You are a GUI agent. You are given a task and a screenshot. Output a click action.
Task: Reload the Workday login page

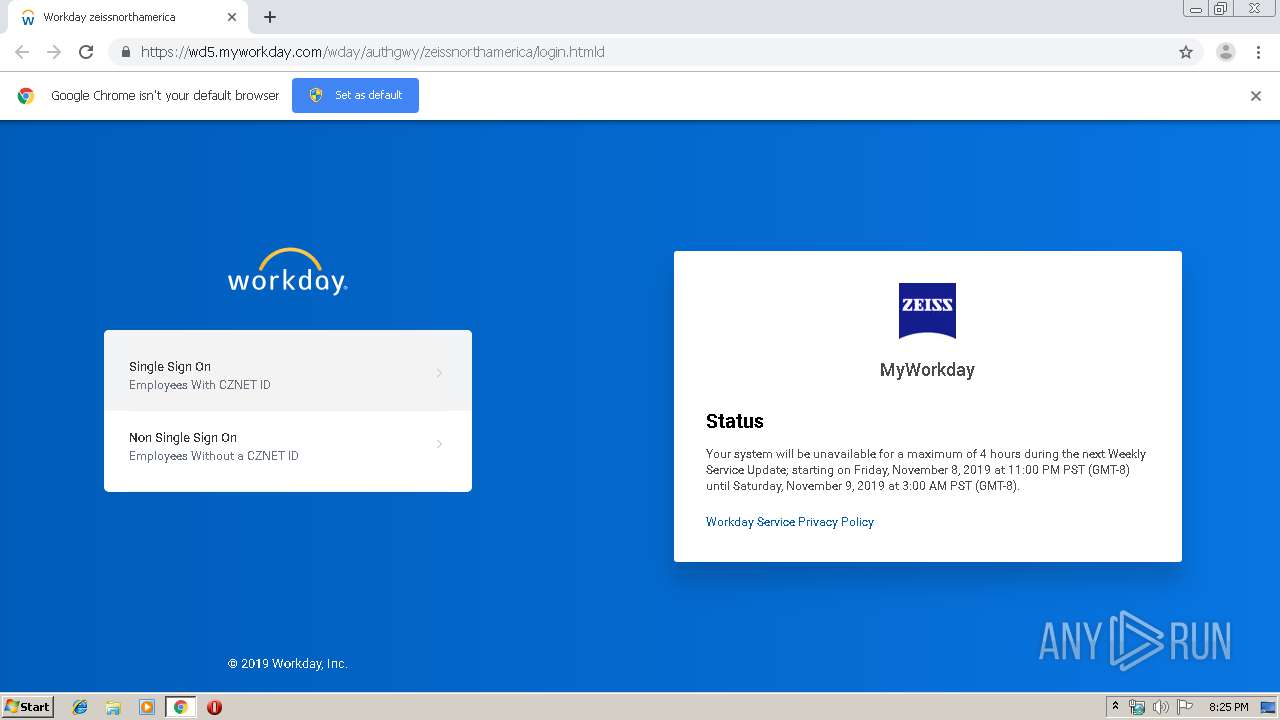click(86, 52)
